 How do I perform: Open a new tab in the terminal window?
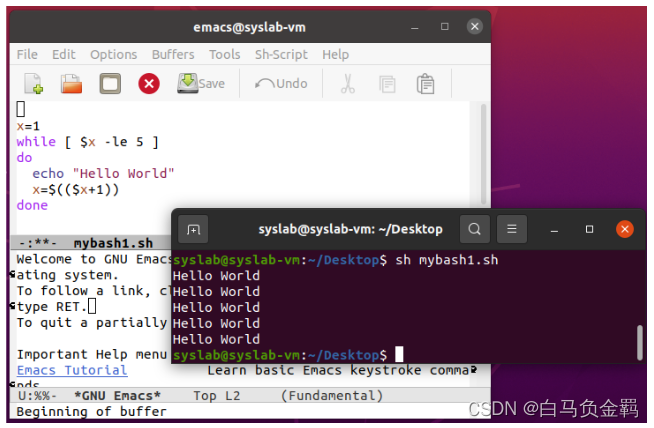click(x=193, y=229)
